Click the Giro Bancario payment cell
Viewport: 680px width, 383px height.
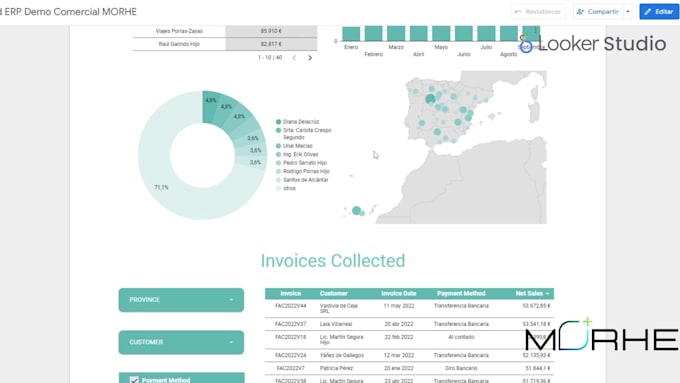point(461,368)
